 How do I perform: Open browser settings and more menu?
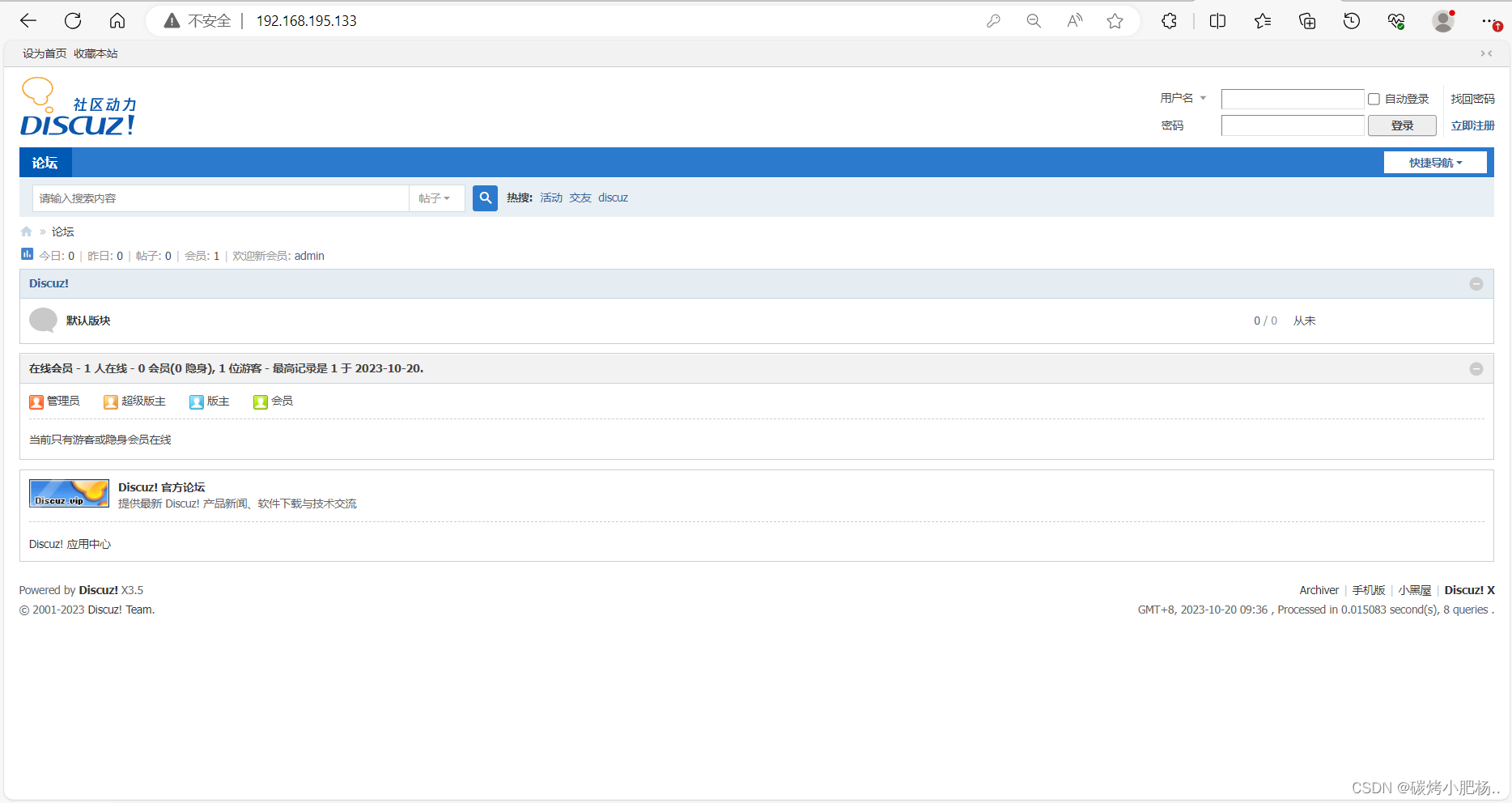click(1489, 21)
